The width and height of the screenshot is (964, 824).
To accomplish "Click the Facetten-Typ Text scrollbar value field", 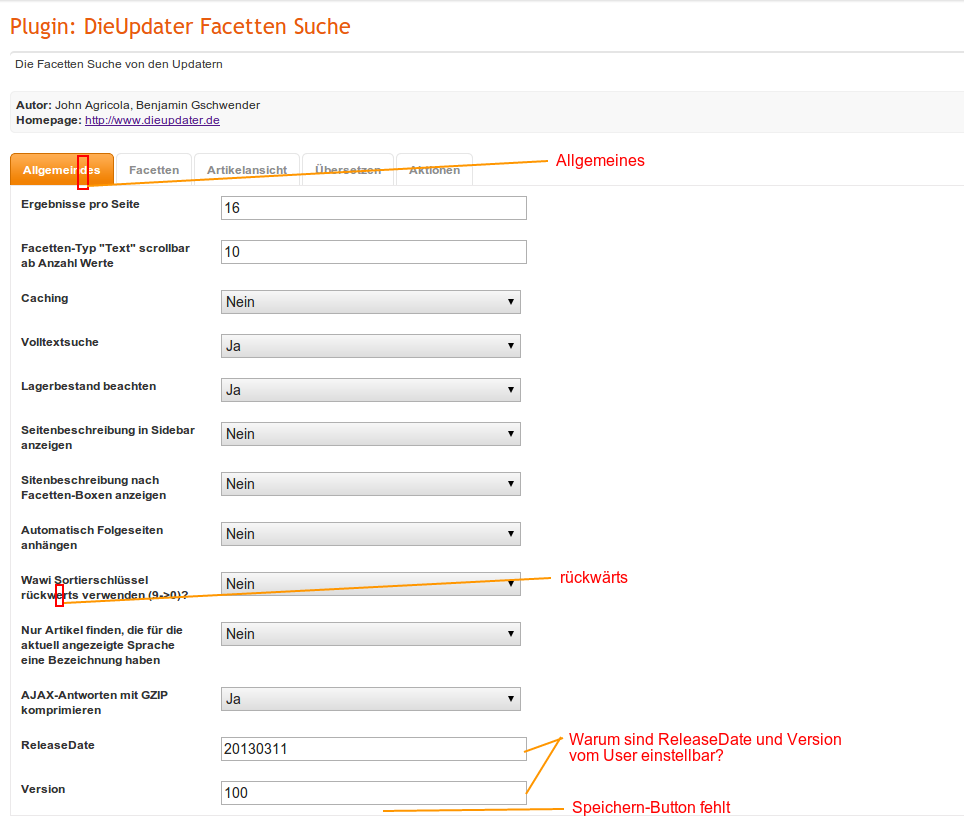I will pyautogui.click(x=374, y=252).
